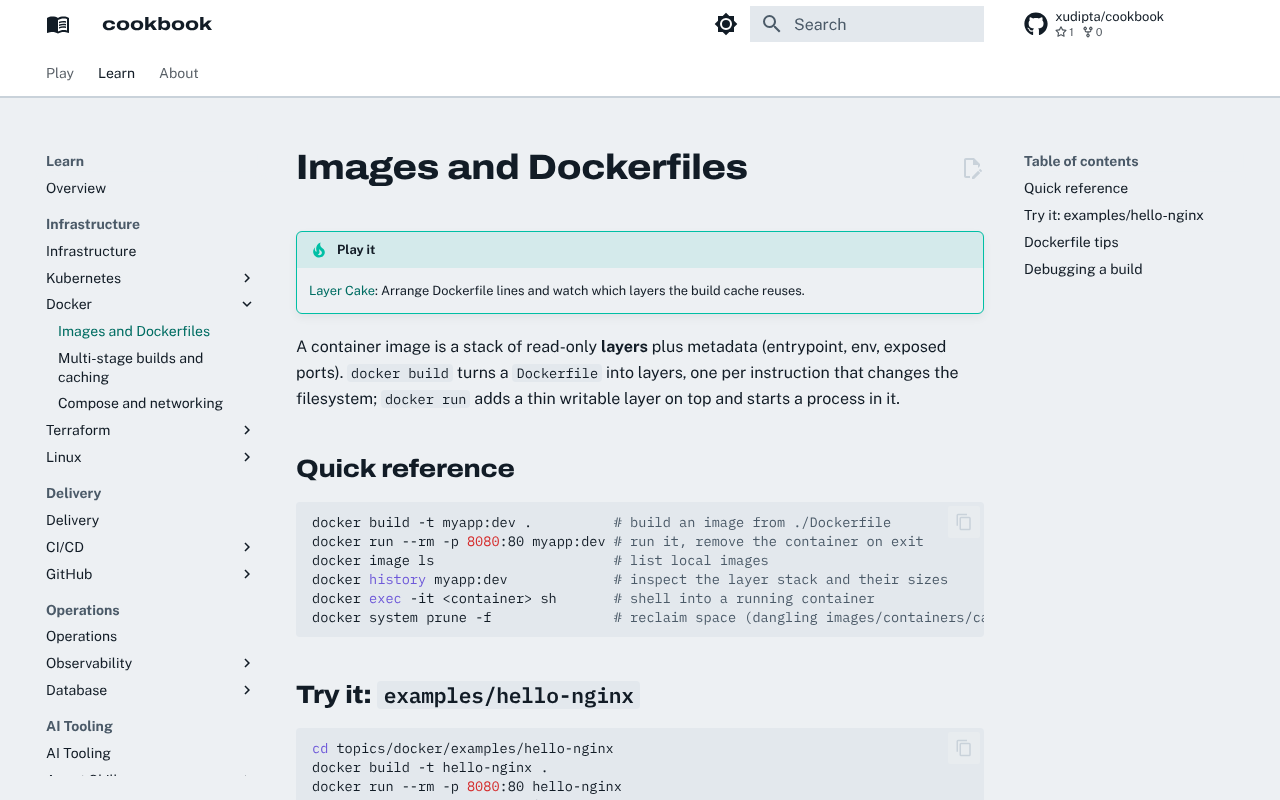Open the xudipta/cookbook repository link
Image resolution: width=1280 pixels, height=800 pixels.
[x=1110, y=17]
